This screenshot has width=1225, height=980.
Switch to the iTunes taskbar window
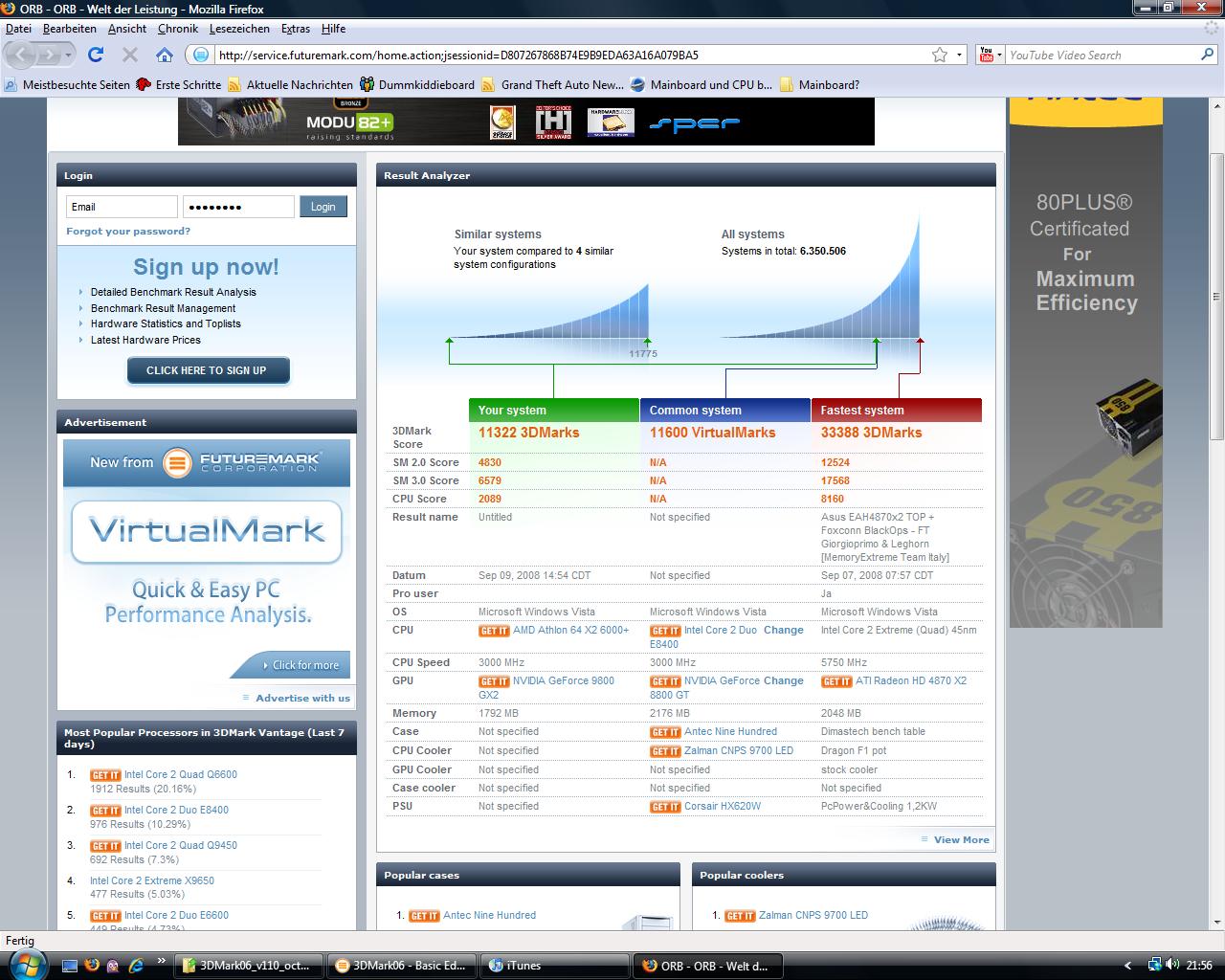pos(553,966)
